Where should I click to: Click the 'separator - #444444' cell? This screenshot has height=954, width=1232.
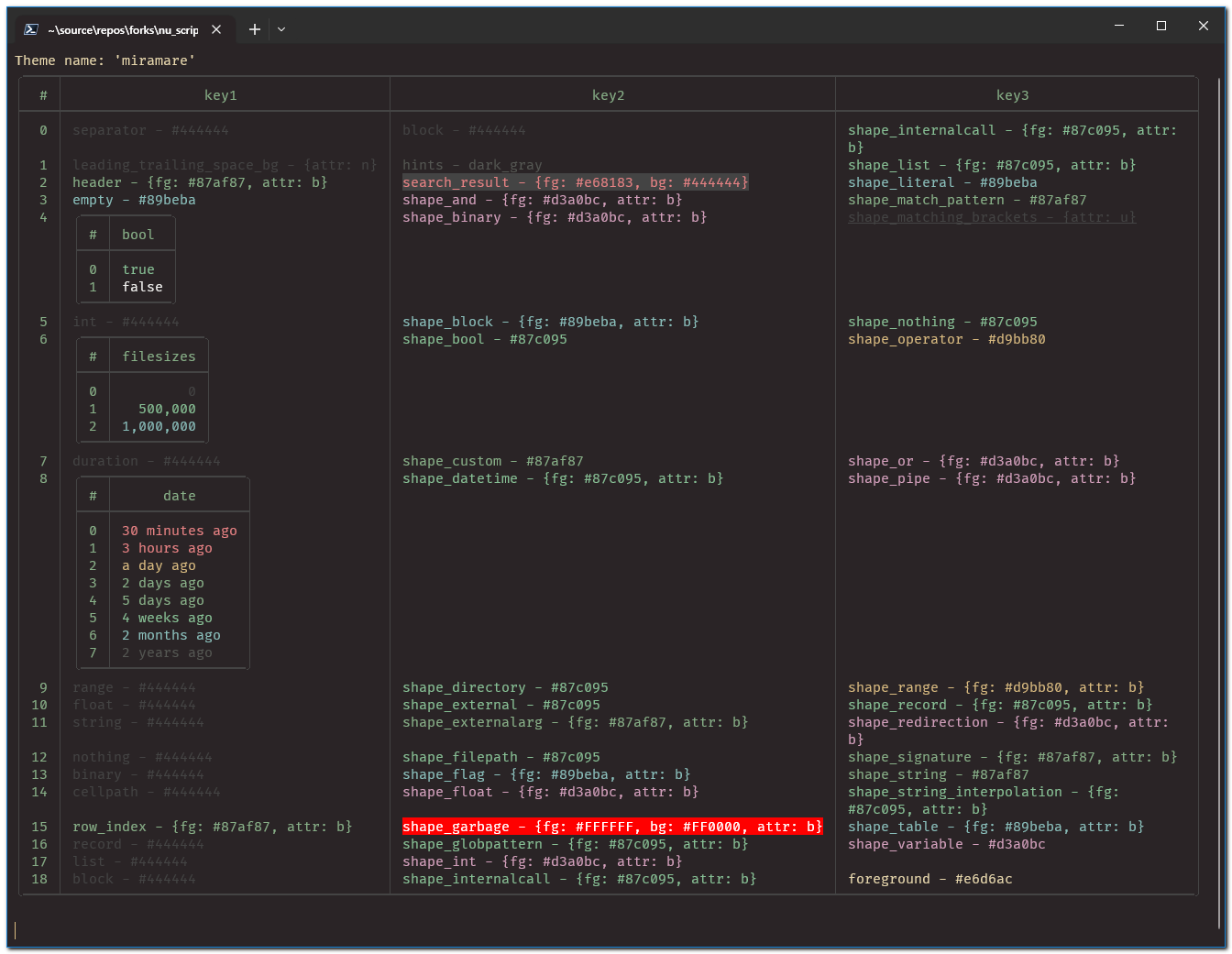click(151, 130)
